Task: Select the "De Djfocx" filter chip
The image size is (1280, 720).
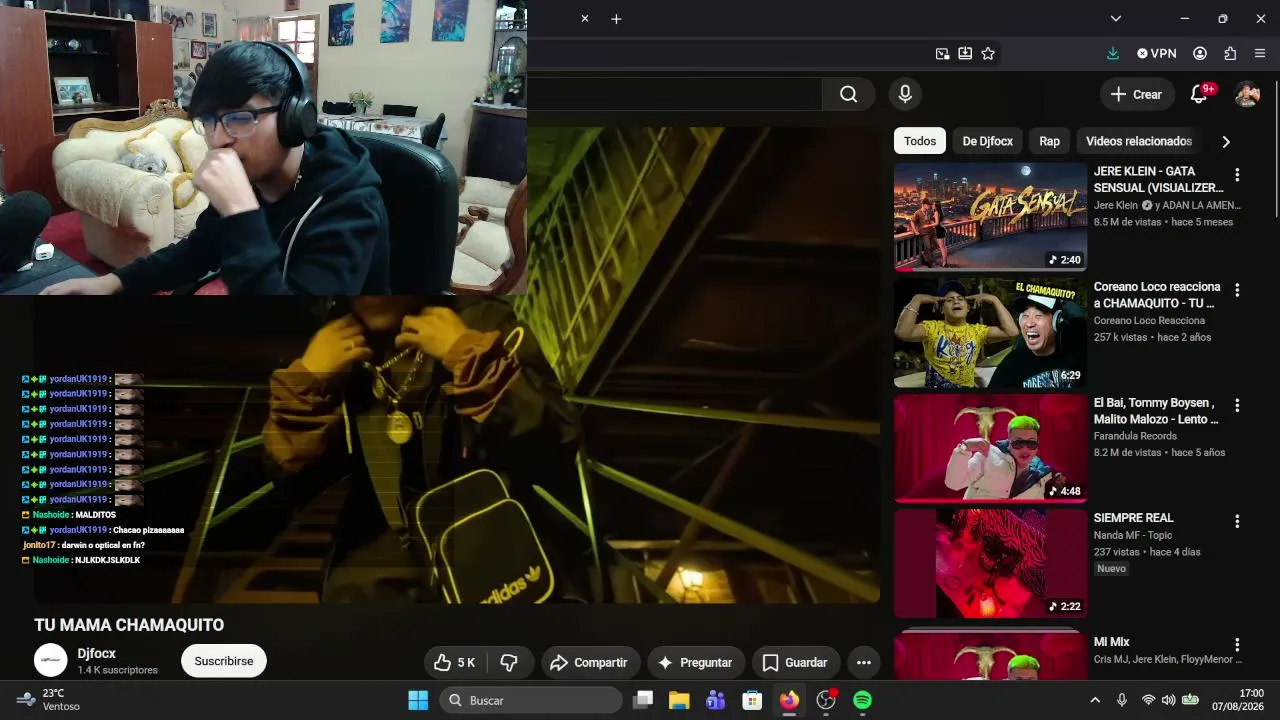Action: coord(988,141)
